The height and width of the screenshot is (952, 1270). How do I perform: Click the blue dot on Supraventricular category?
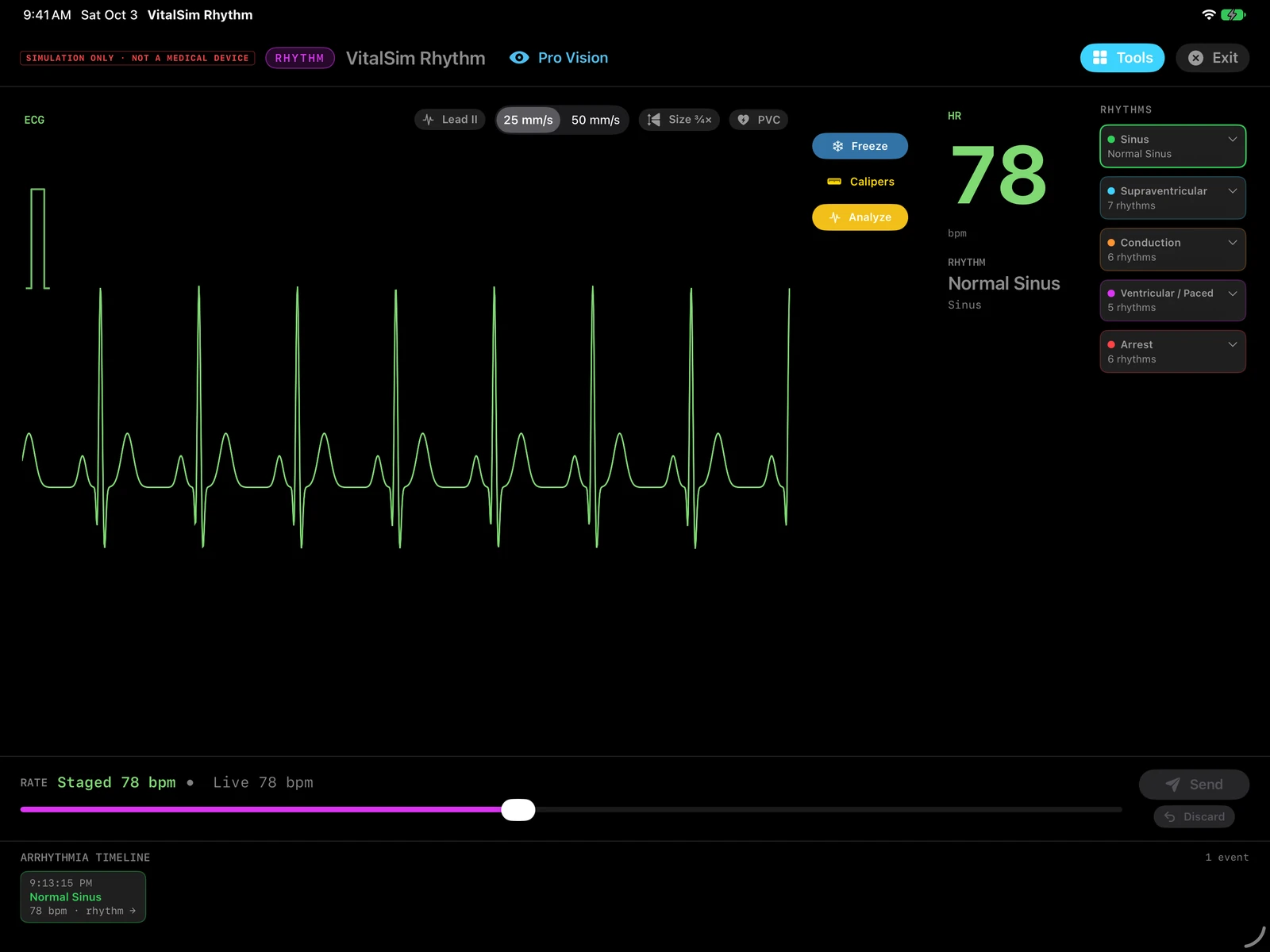click(x=1111, y=191)
